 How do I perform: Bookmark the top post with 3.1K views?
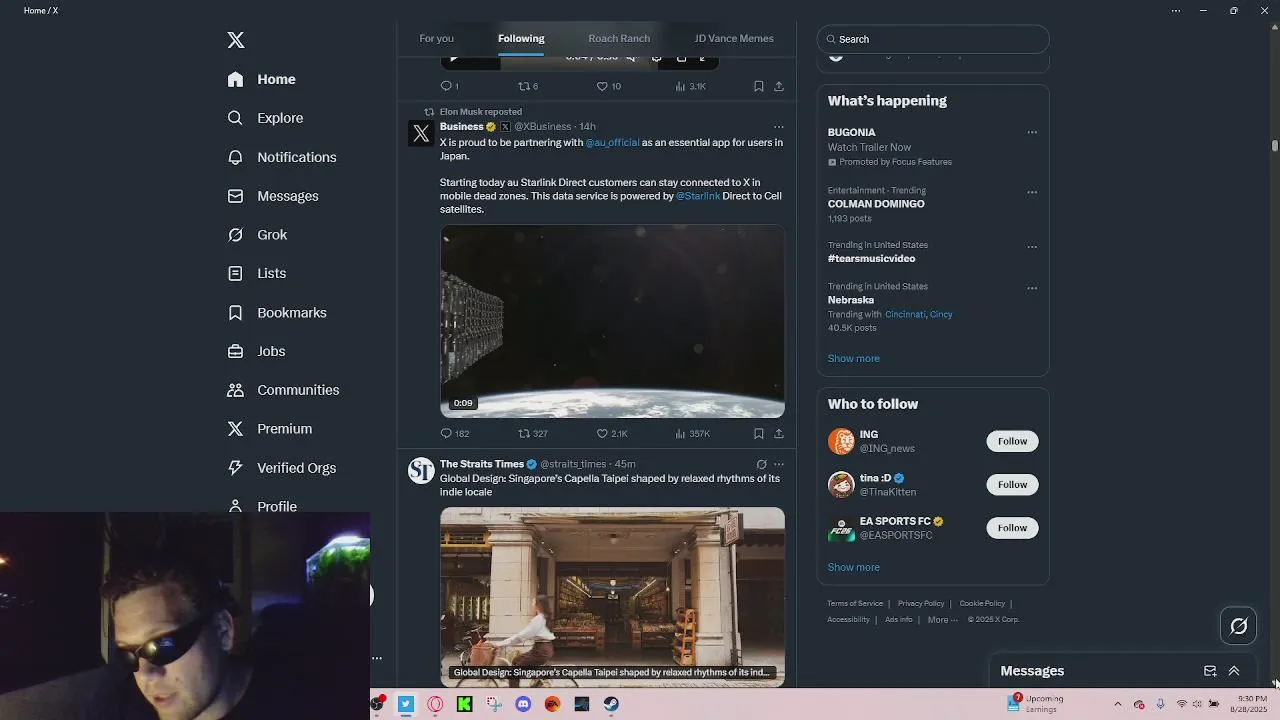pyautogui.click(x=759, y=86)
